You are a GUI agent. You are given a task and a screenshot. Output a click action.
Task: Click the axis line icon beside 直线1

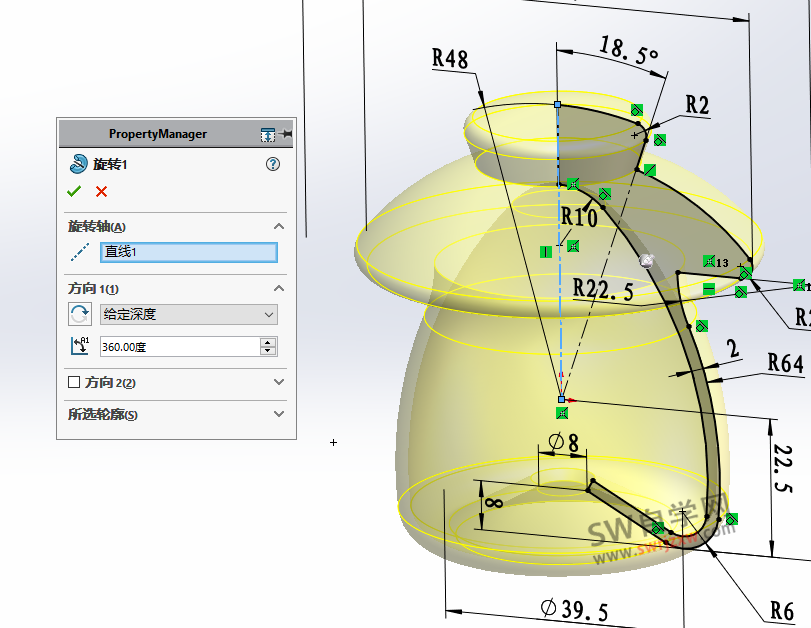(x=80, y=252)
